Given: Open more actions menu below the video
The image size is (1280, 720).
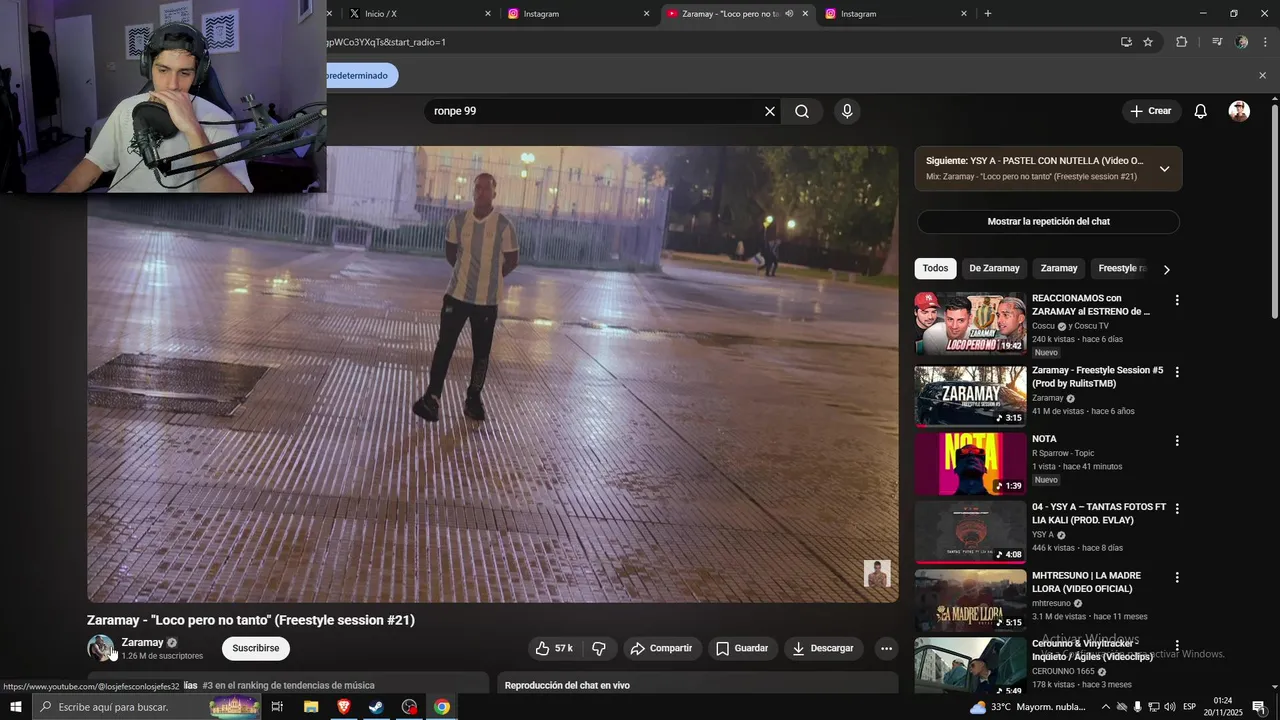Looking at the screenshot, I should pyautogui.click(x=886, y=648).
